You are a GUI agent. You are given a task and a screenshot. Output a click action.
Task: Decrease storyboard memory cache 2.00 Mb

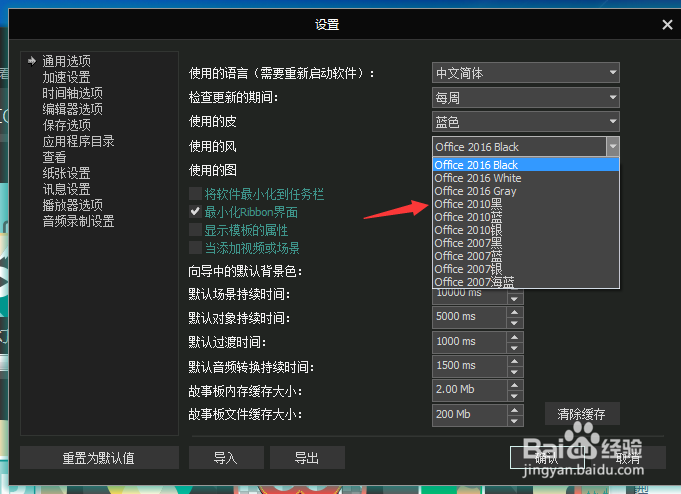[x=515, y=396]
